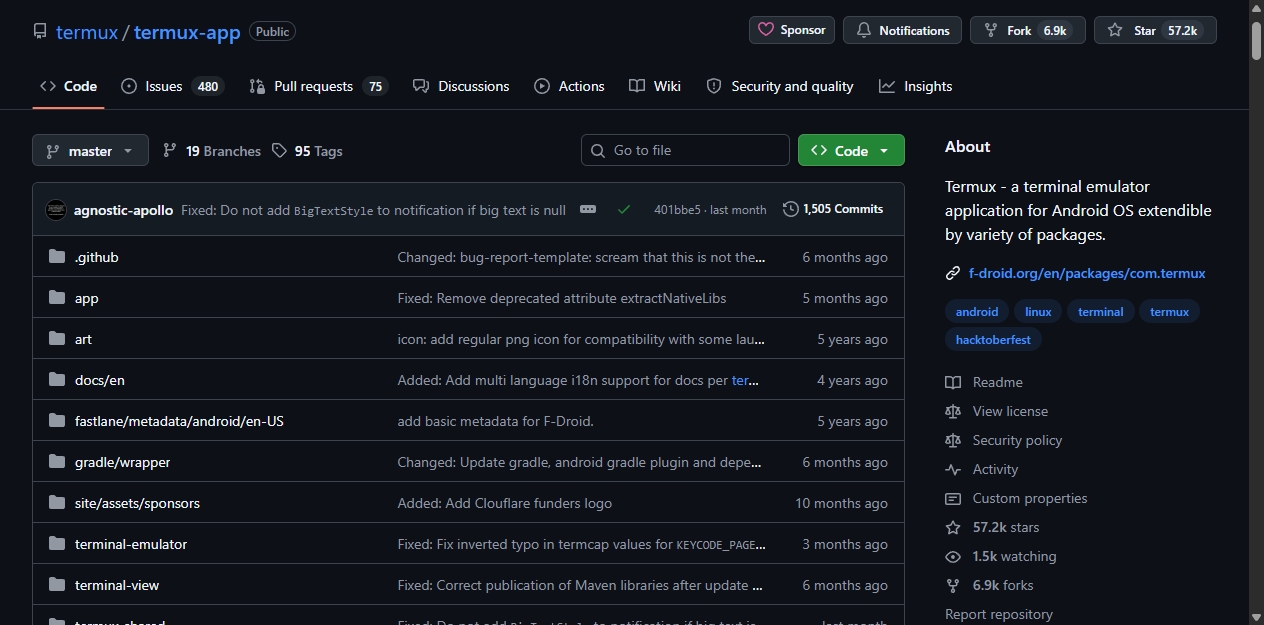This screenshot has height=625, width=1264.
Task: Open the Code tab
Action: click(x=68, y=86)
